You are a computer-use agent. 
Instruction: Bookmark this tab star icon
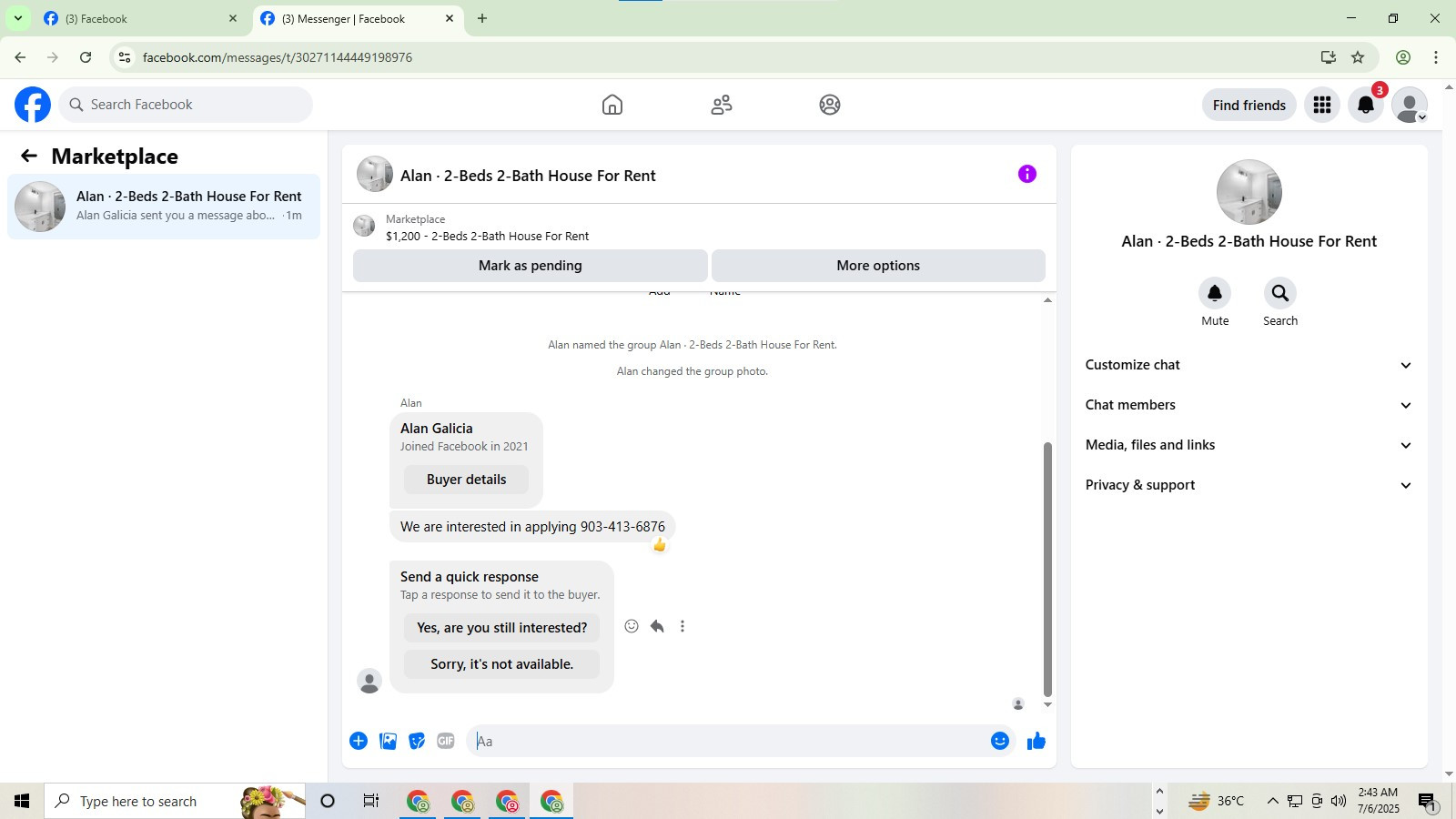click(1358, 57)
